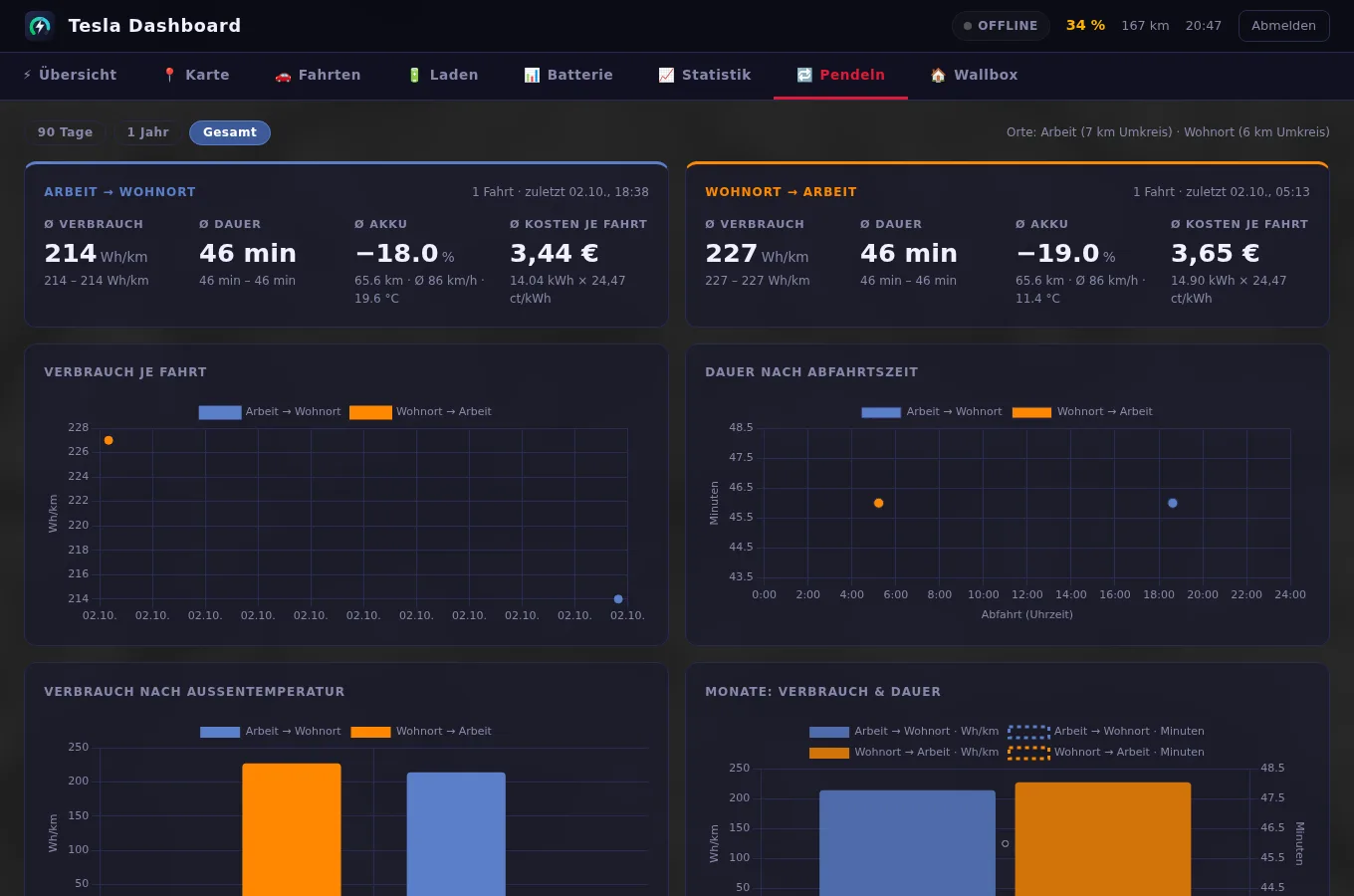
Task: Toggle Arbeit → Wohnort legend in Dauer nach Abfahrtszeit
Action: [x=931, y=412]
